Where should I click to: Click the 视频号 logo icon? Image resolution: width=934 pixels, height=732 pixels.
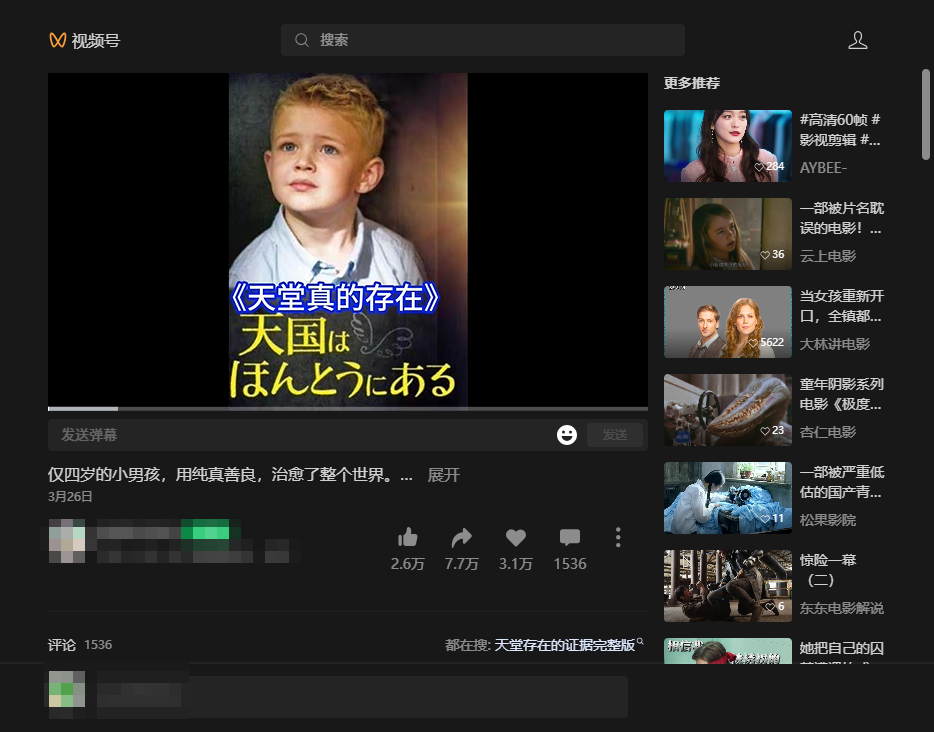(x=57, y=41)
